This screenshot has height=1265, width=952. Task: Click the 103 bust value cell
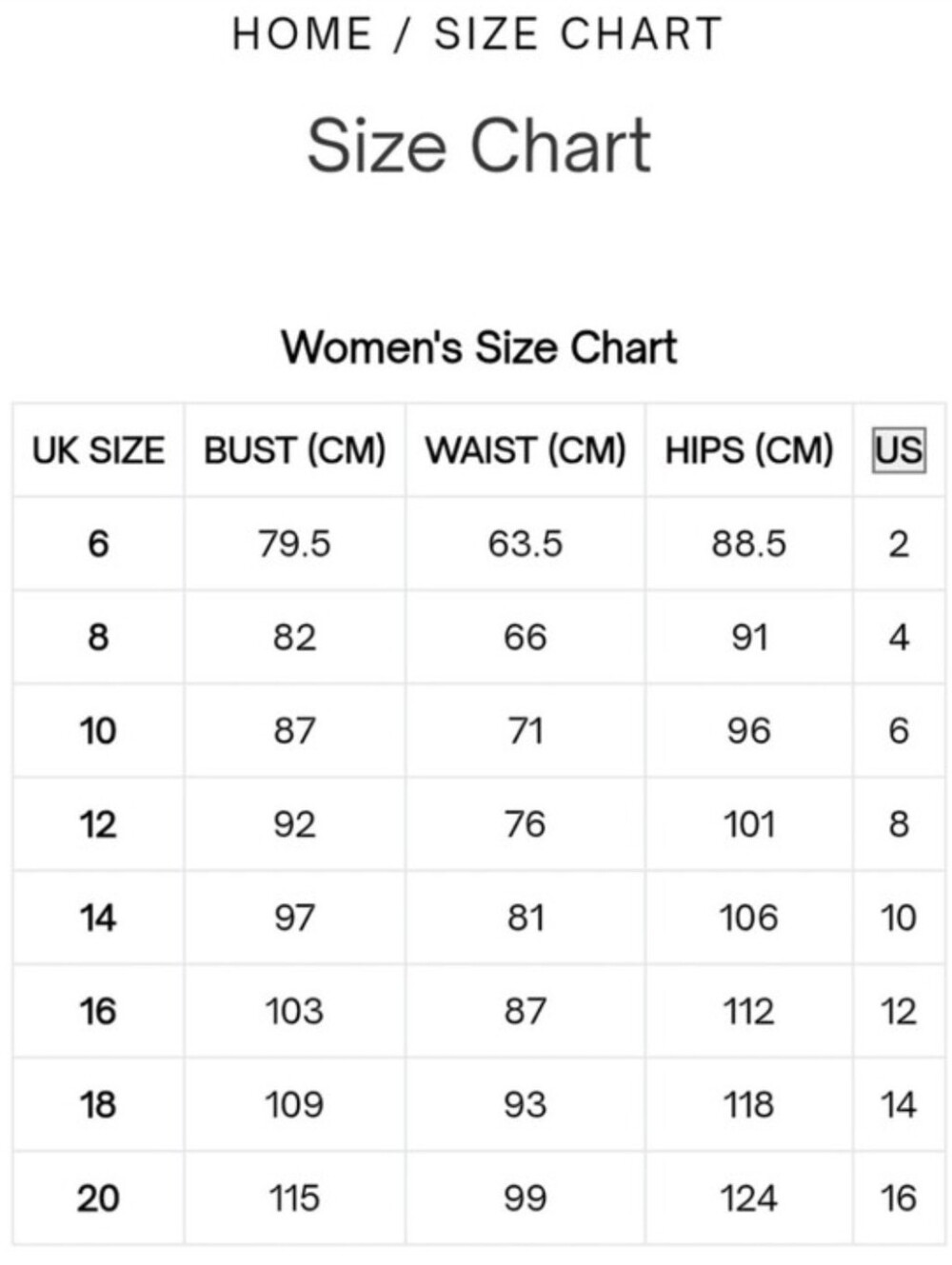pyautogui.click(x=294, y=1011)
